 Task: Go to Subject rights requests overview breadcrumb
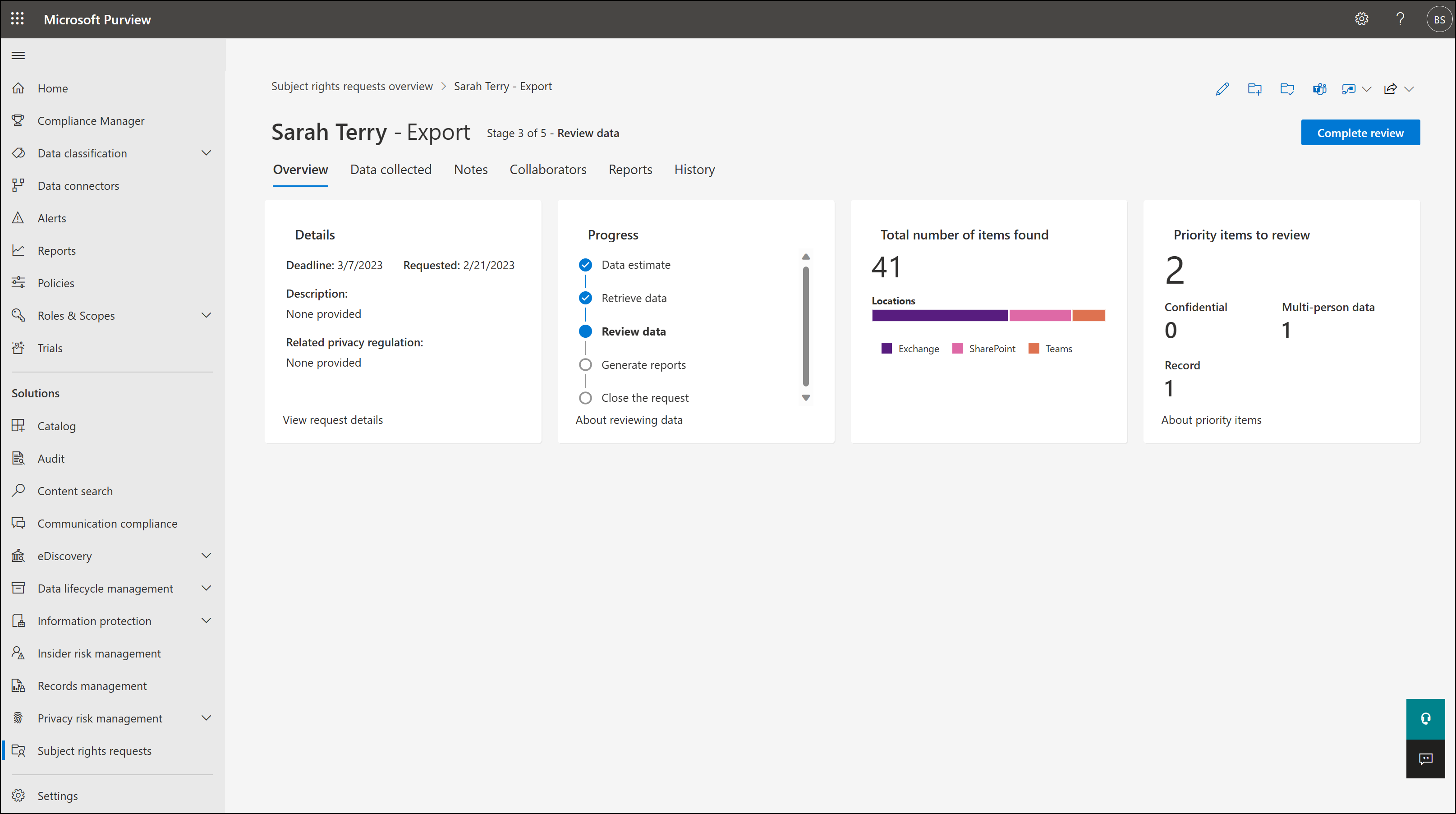[352, 87]
